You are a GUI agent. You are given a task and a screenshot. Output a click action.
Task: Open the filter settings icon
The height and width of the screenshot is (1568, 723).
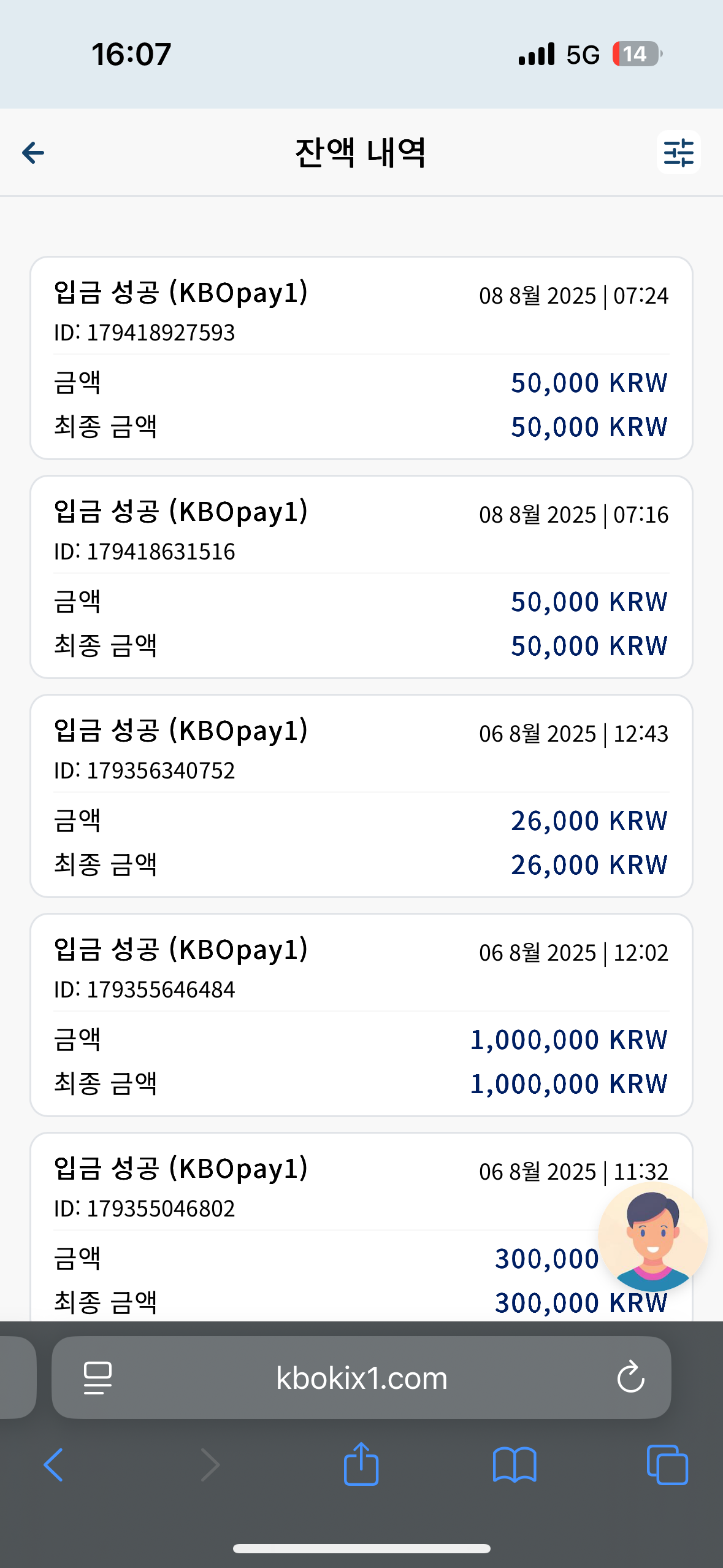[x=678, y=152]
